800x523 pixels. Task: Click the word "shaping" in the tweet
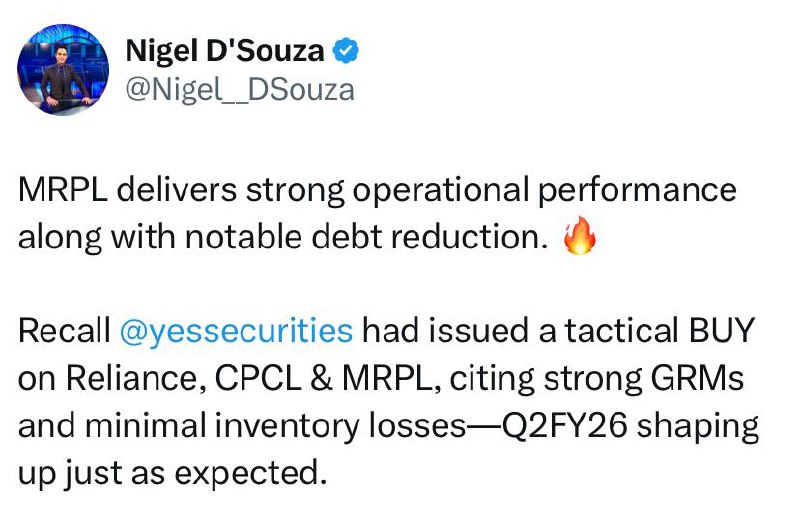tap(700, 425)
